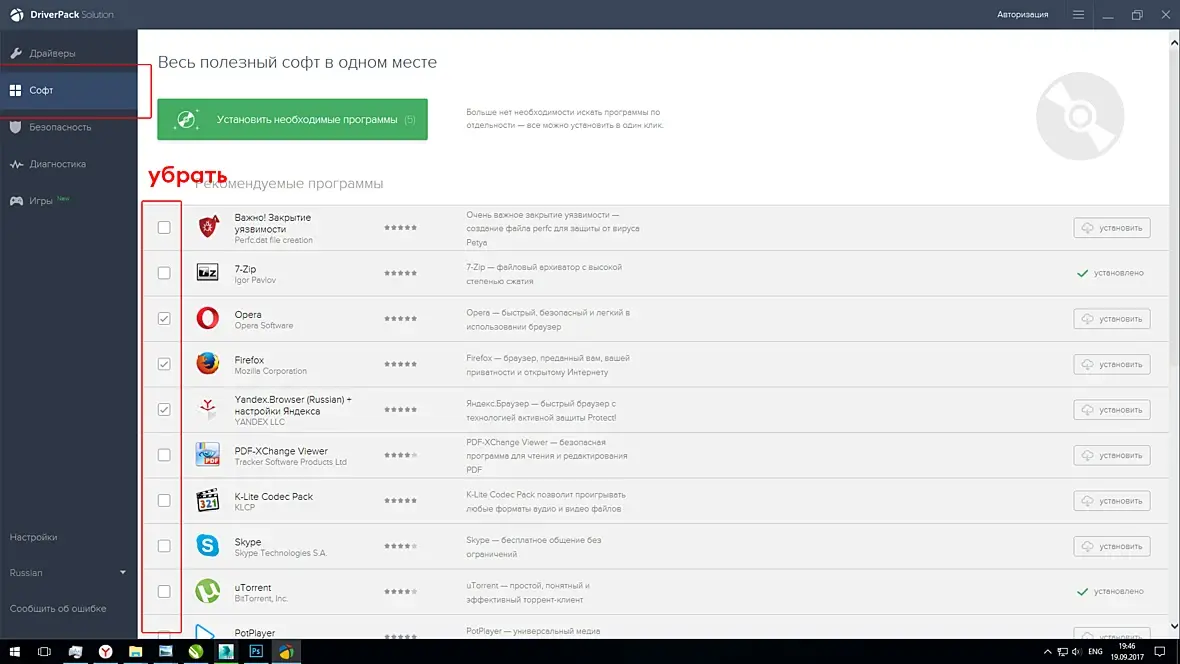Click the 'Igor Pavlov' author text

point(255,280)
